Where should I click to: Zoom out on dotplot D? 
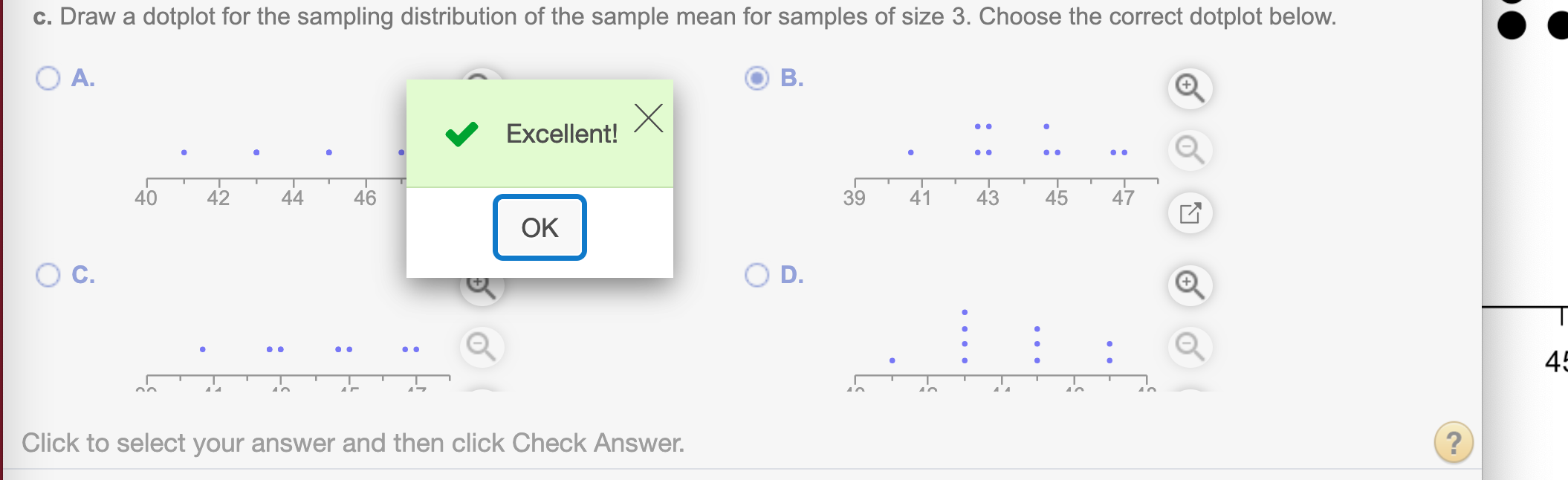1190,347
